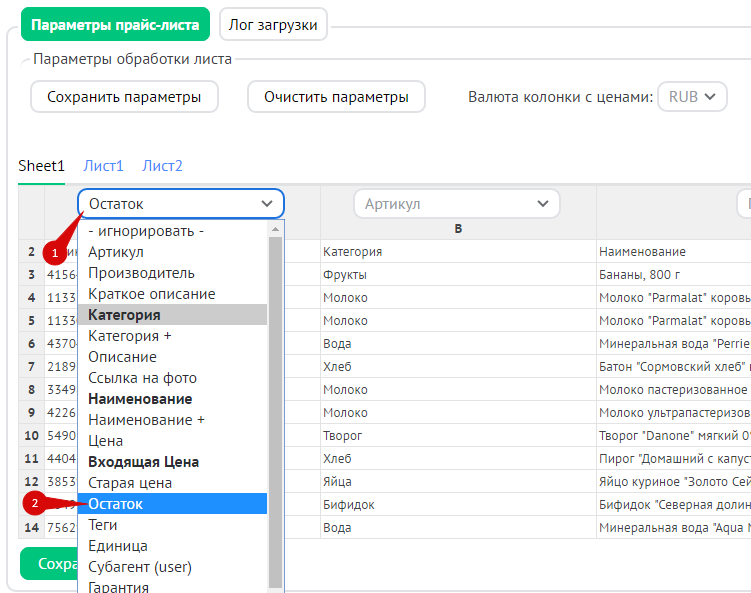Choose '- игнорировать -' from the list
The image size is (751, 593).
pyautogui.click(x=146, y=231)
